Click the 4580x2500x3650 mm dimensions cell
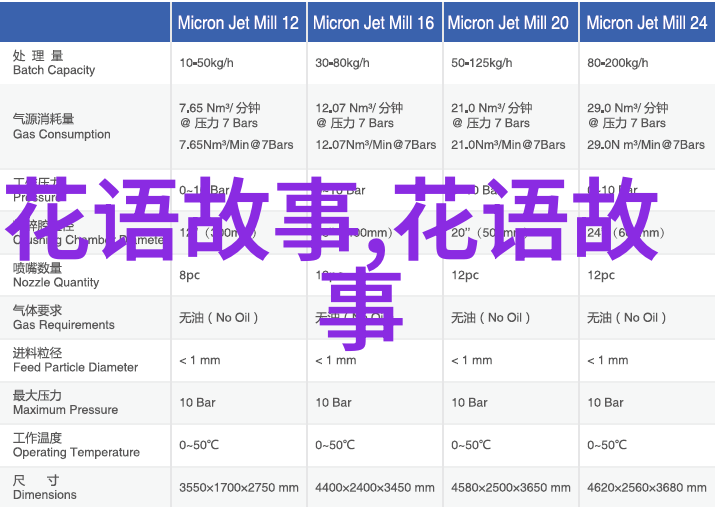The height and width of the screenshot is (507, 722). 511,487
